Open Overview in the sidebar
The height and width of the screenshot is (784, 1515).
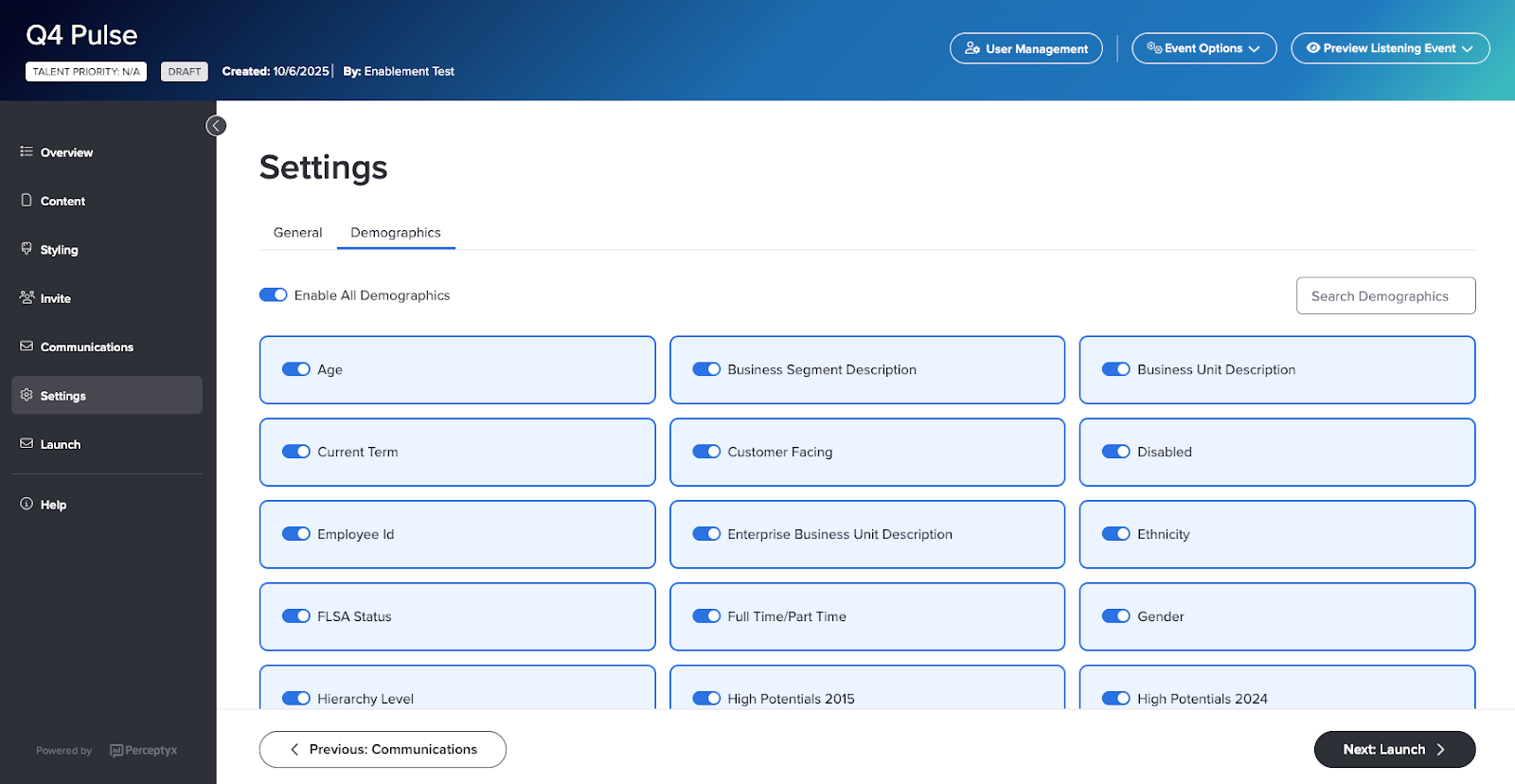[x=107, y=152]
